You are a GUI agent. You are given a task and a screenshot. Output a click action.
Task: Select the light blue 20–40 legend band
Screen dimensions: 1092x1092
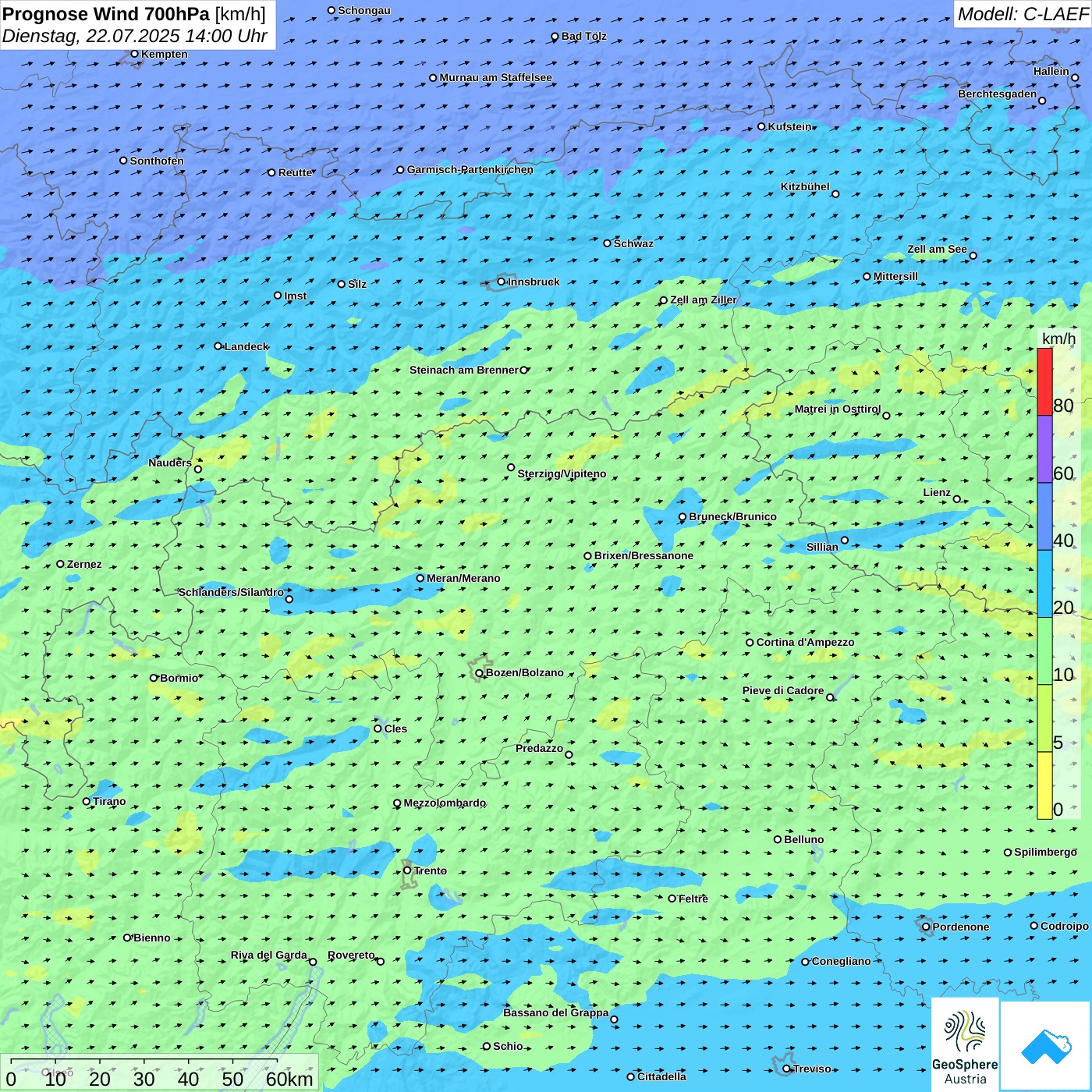pos(1044,583)
